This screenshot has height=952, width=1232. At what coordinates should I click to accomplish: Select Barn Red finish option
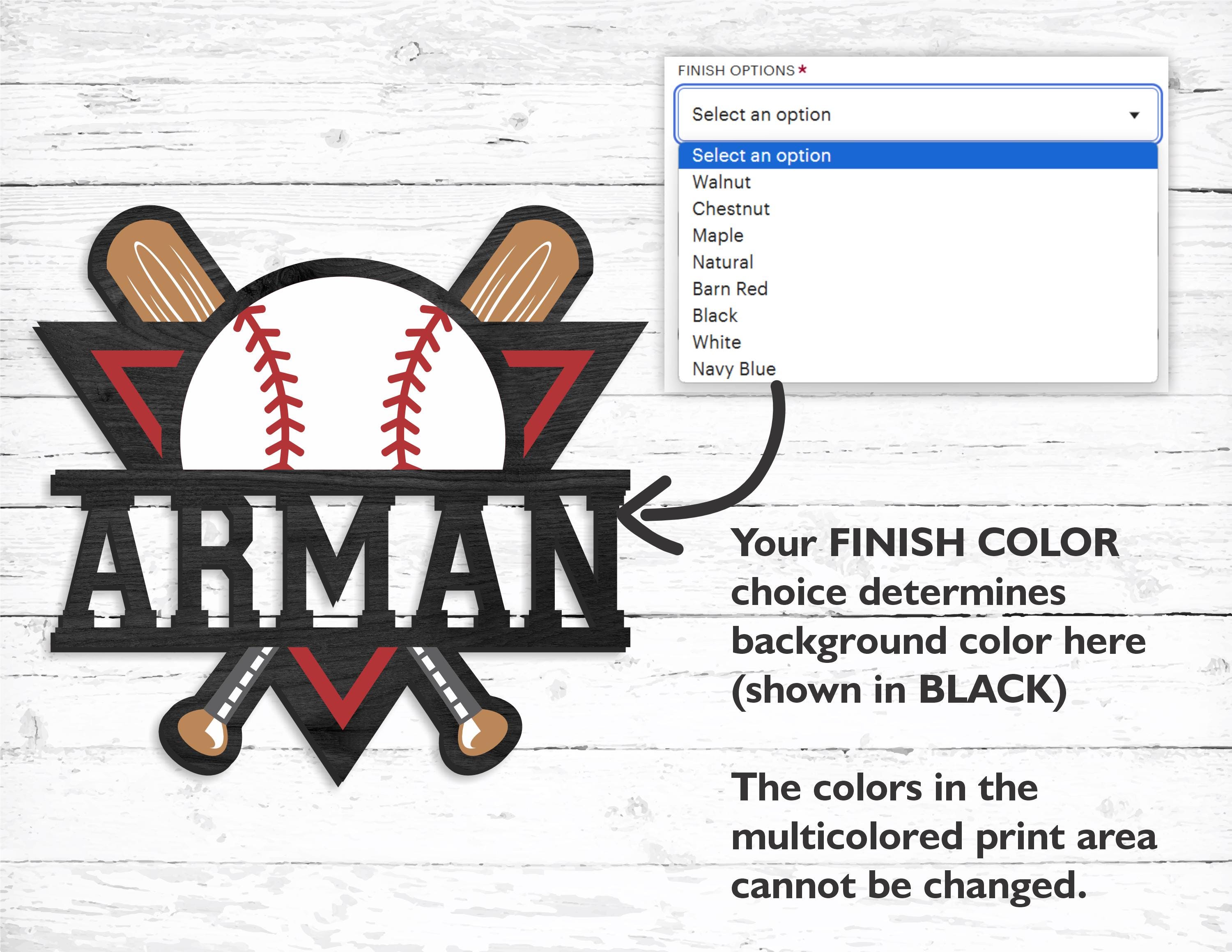coord(918,289)
